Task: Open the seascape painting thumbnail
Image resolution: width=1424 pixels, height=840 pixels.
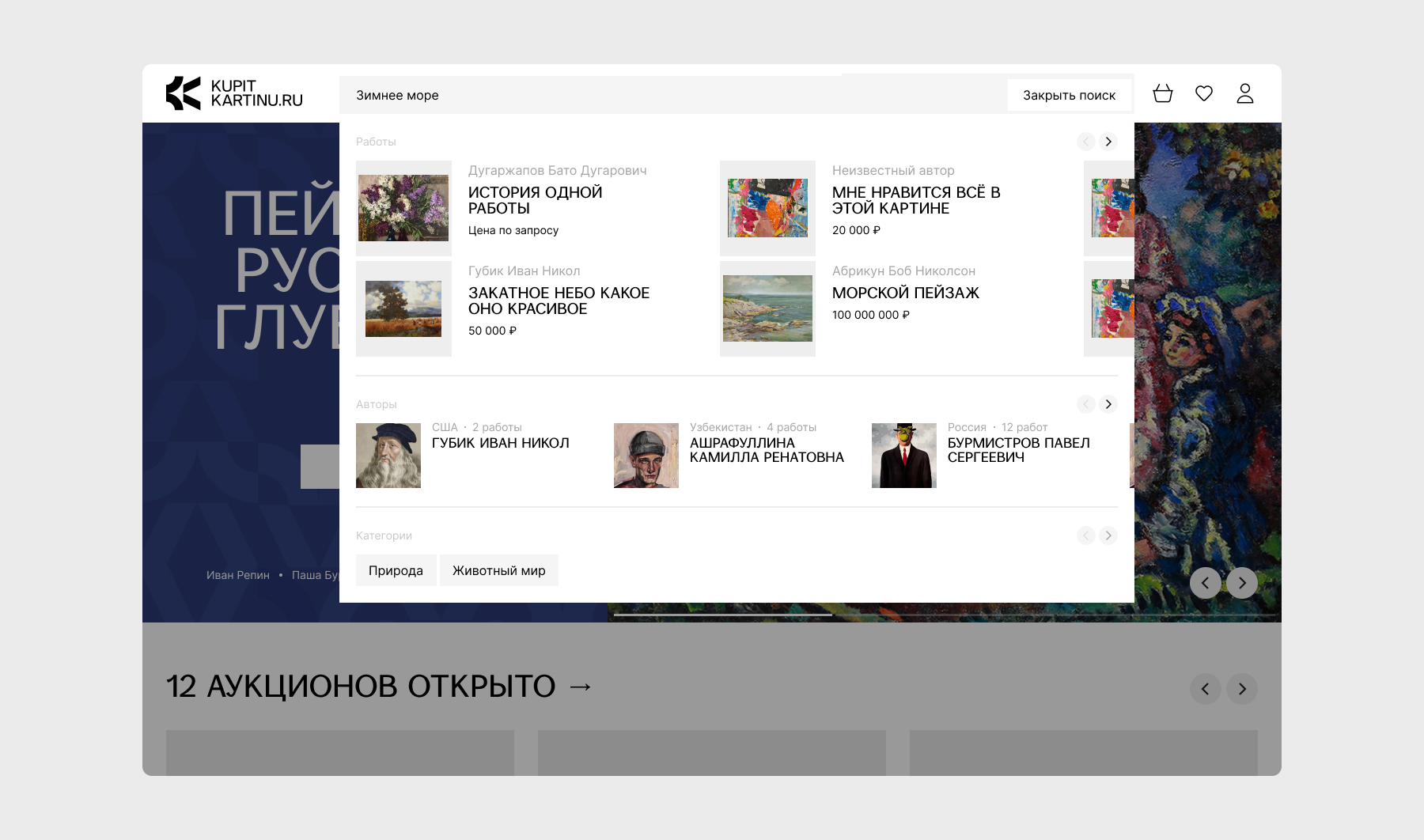Action: click(x=767, y=308)
